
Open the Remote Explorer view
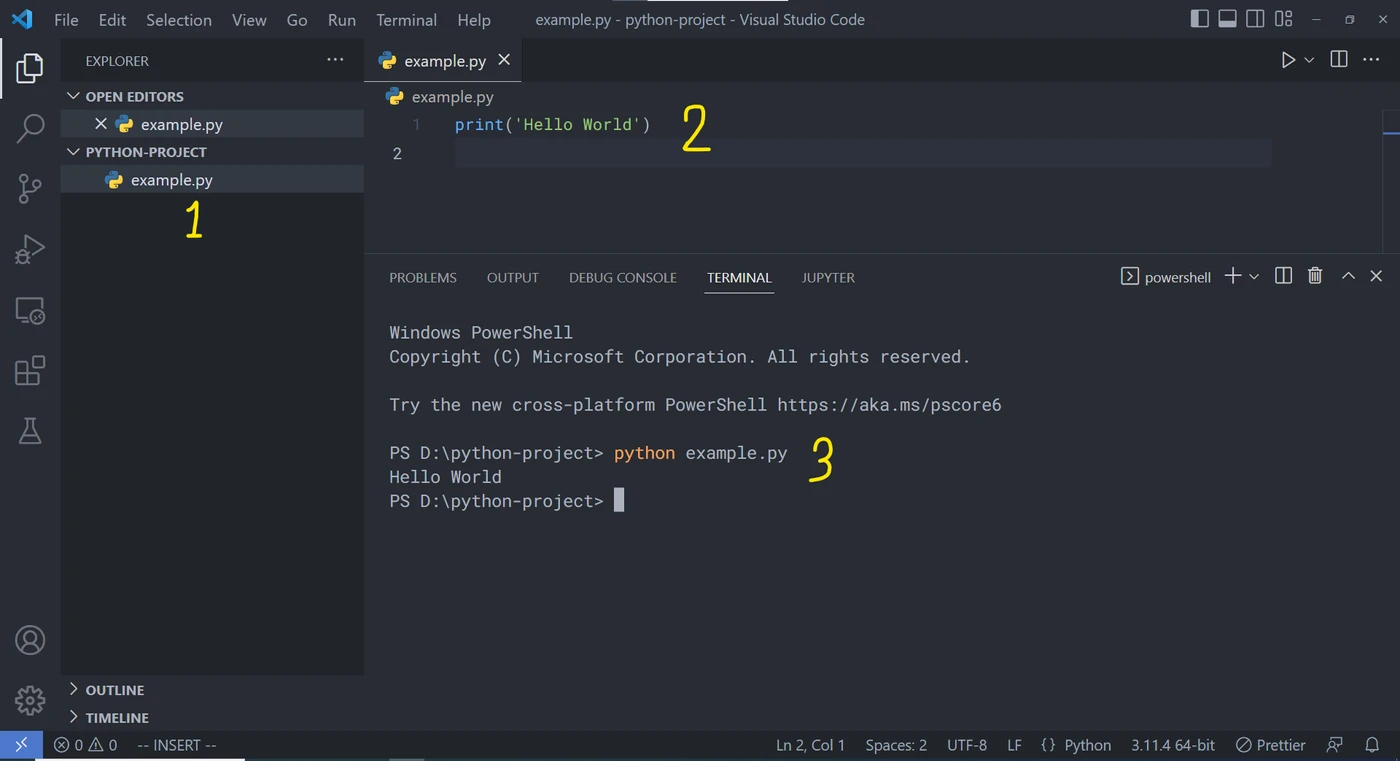coord(30,310)
